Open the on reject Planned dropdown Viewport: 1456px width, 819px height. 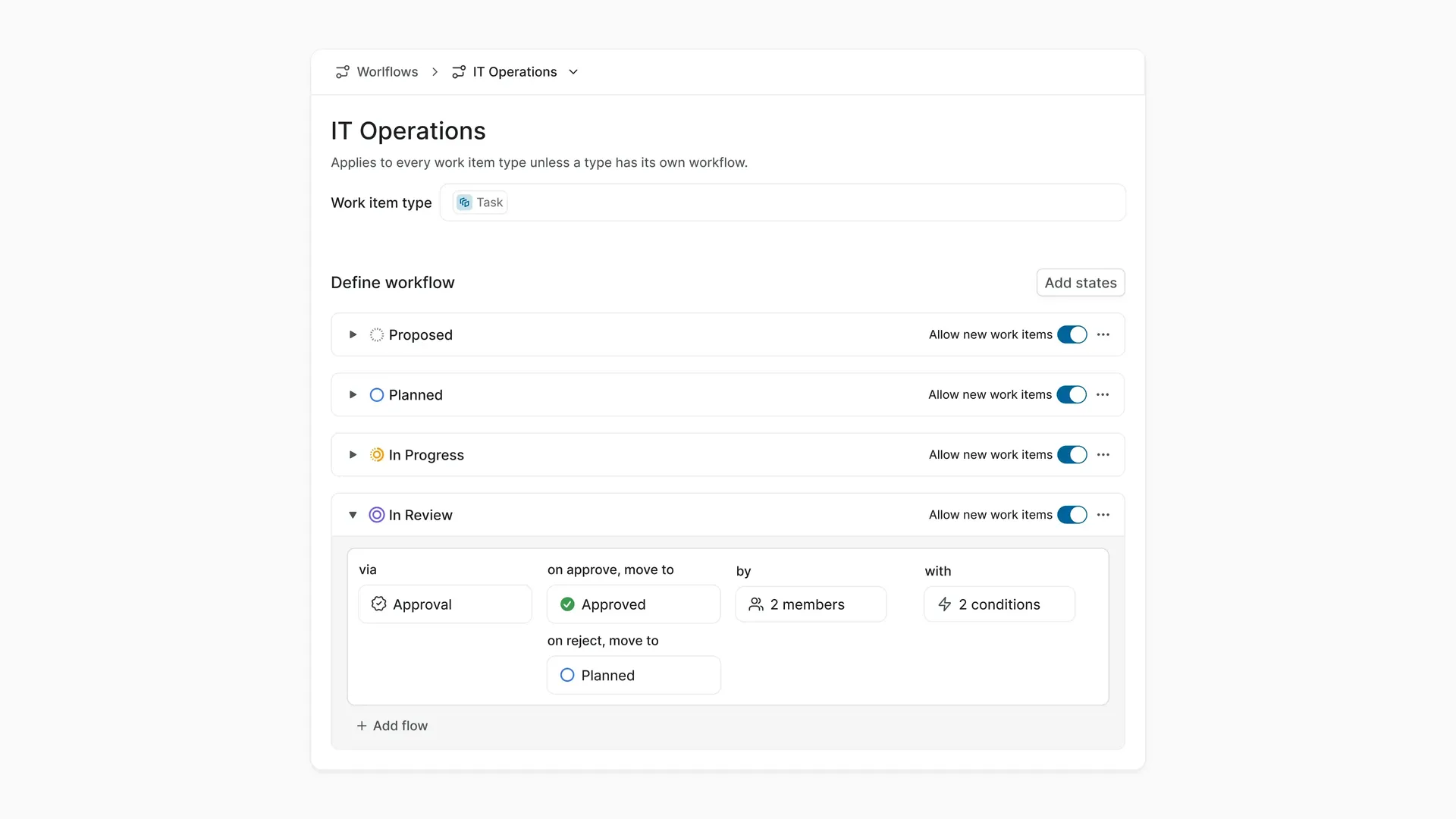633,675
